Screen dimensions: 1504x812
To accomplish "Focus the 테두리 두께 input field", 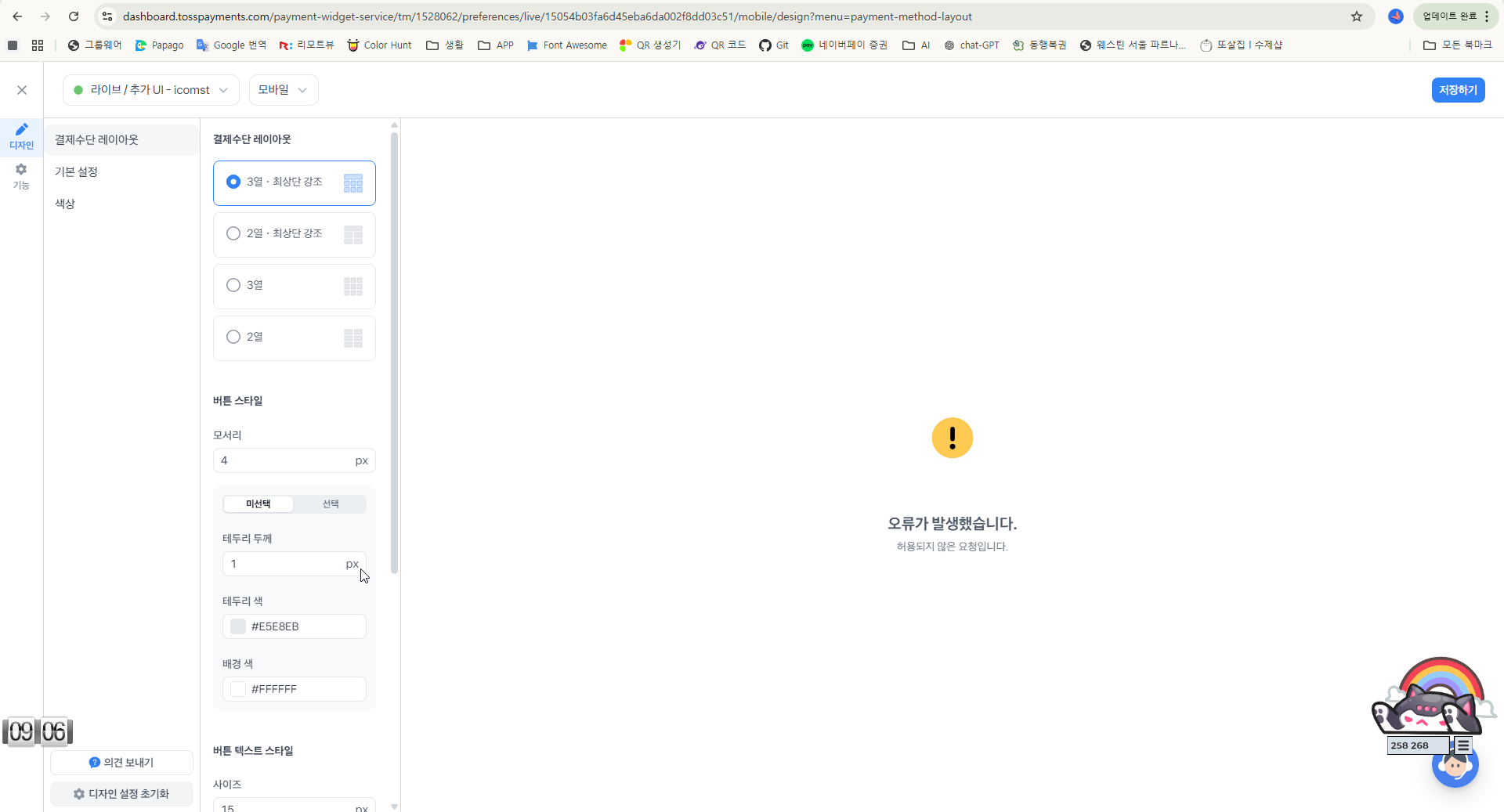I will (295, 564).
